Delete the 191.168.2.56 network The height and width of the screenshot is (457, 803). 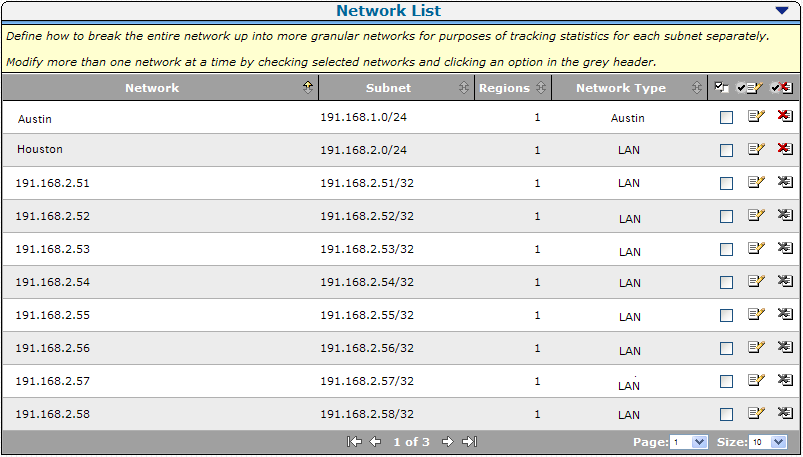click(x=785, y=347)
